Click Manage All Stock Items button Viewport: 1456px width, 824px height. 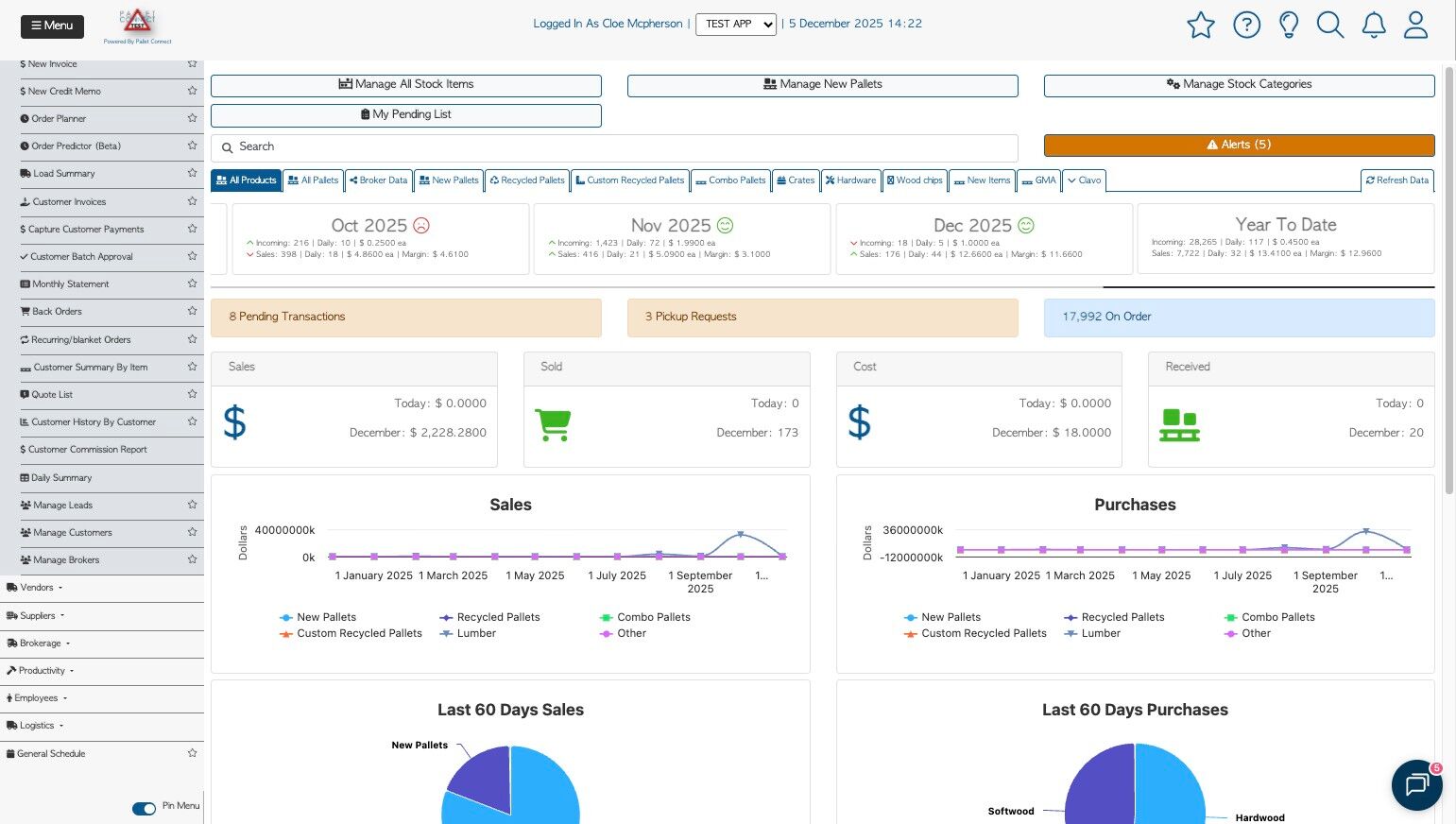(406, 85)
